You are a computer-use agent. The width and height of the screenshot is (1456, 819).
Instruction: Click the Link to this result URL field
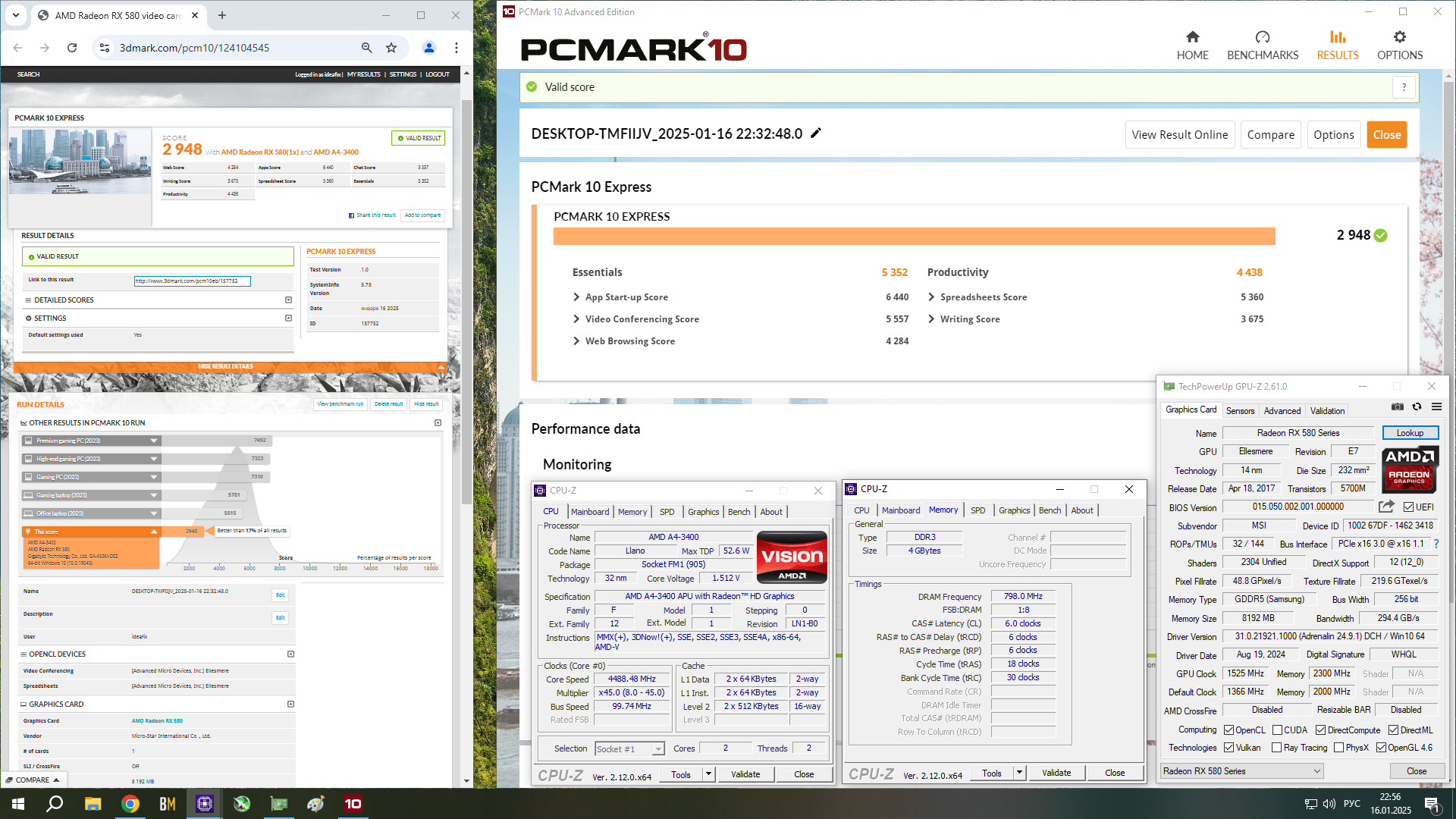[193, 281]
